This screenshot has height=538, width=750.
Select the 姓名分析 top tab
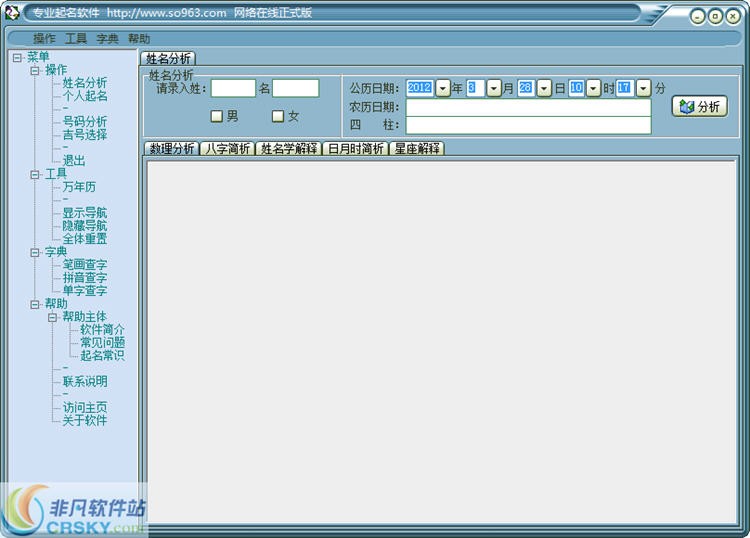[168, 58]
